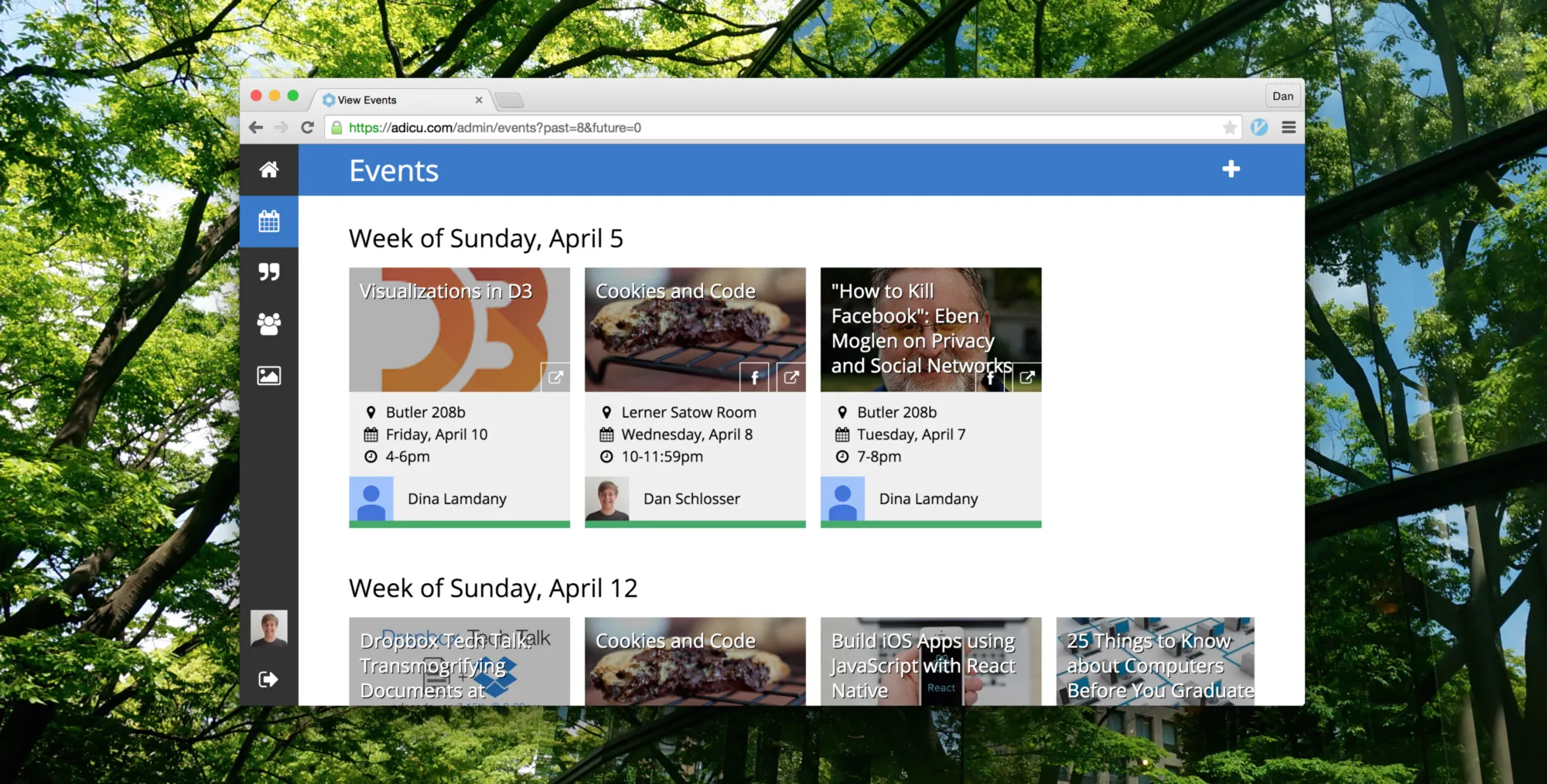Click Dan Schlosser's photo on Cookies and Code card

pyautogui.click(x=607, y=499)
